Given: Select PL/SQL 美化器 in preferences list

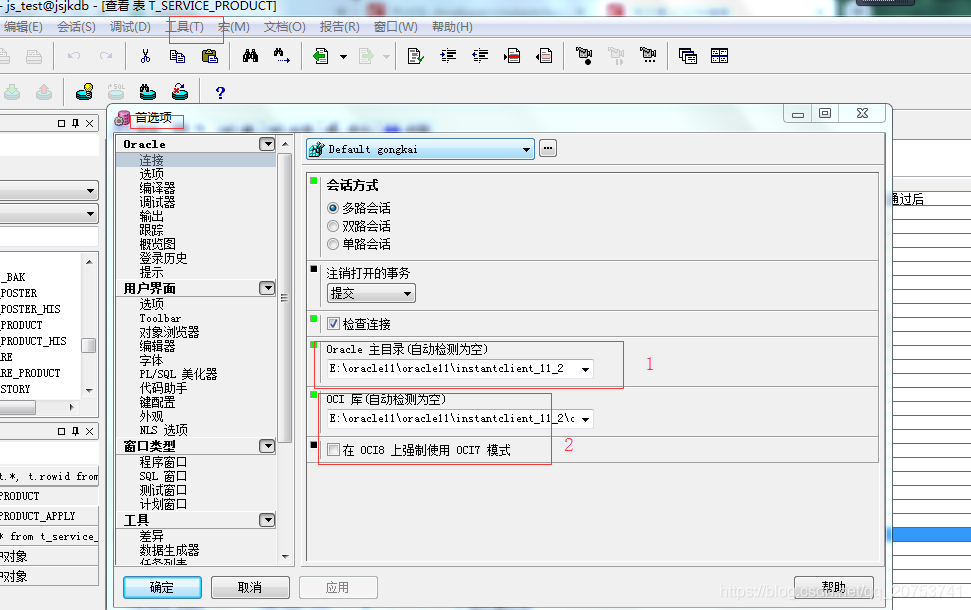Looking at the screenshot, I should 178,374.
